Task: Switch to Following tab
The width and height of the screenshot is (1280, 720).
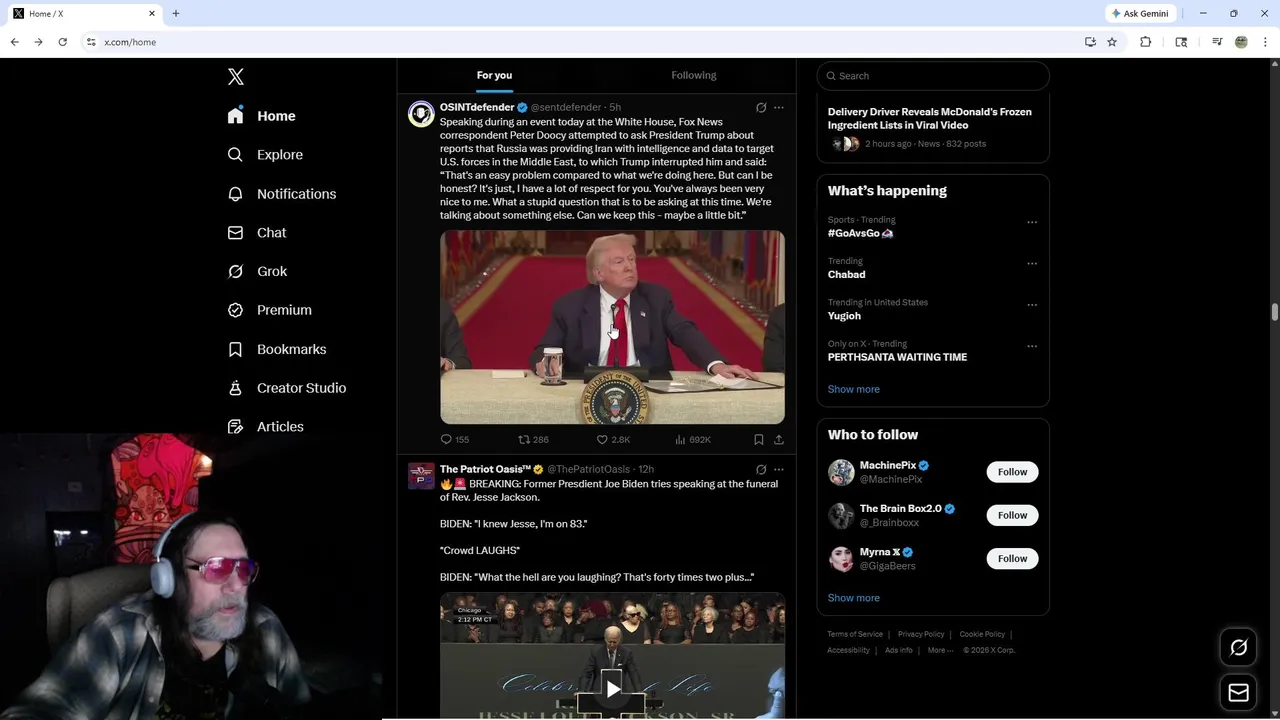Action: coord(693,75)
